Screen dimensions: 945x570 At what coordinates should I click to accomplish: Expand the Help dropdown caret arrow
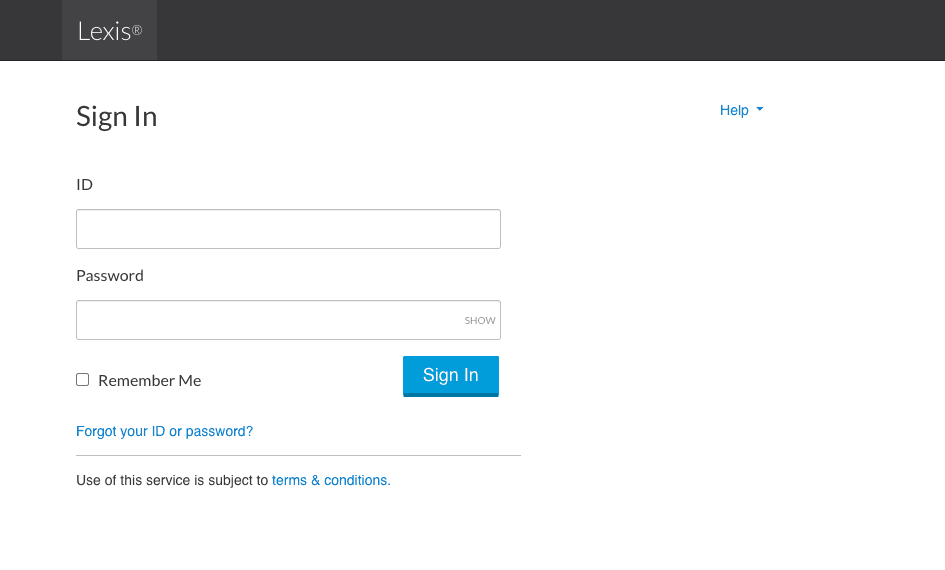pos(759,110)
